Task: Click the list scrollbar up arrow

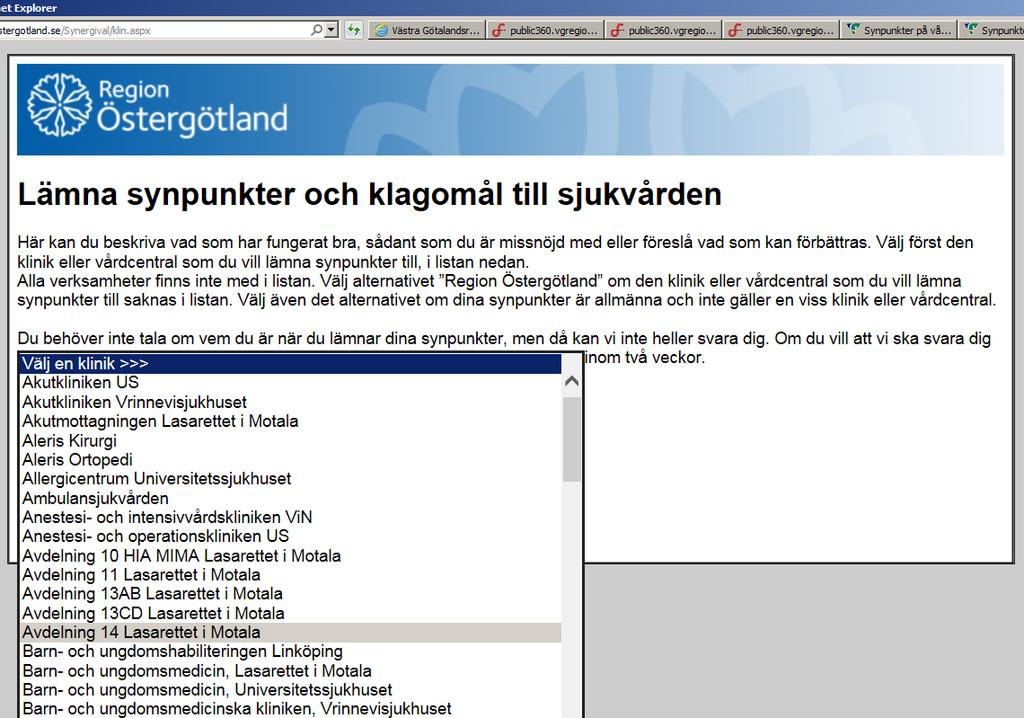Action: 571,382
